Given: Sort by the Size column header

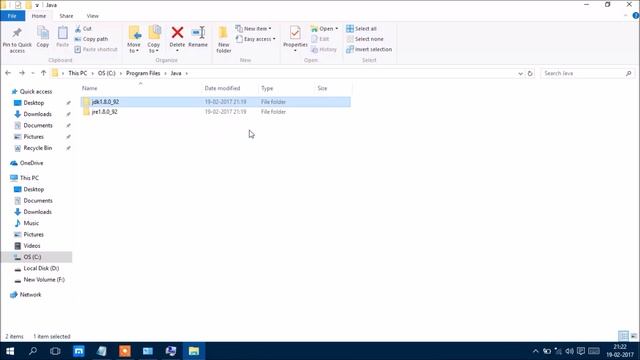Looking at the screenshot, I should 322,88.
